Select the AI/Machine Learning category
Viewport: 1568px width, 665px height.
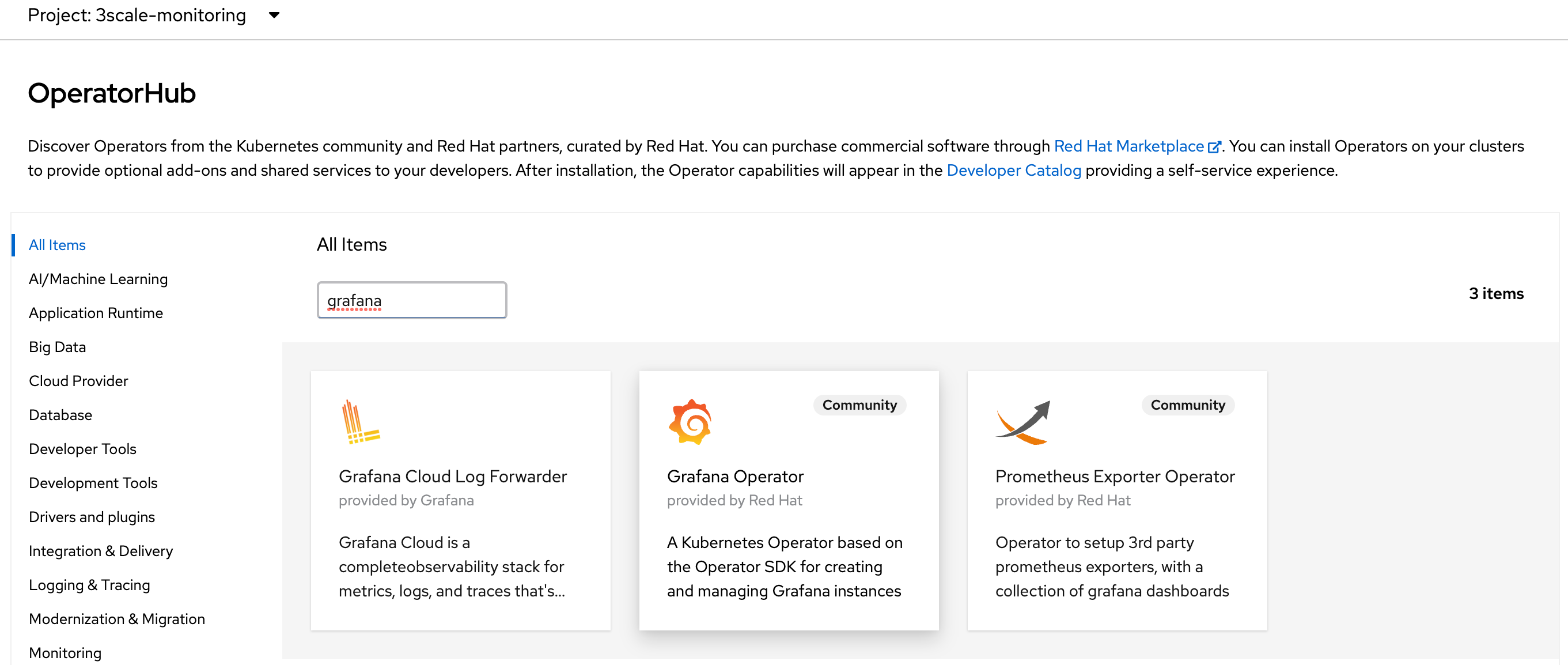(x=98, y=279)
